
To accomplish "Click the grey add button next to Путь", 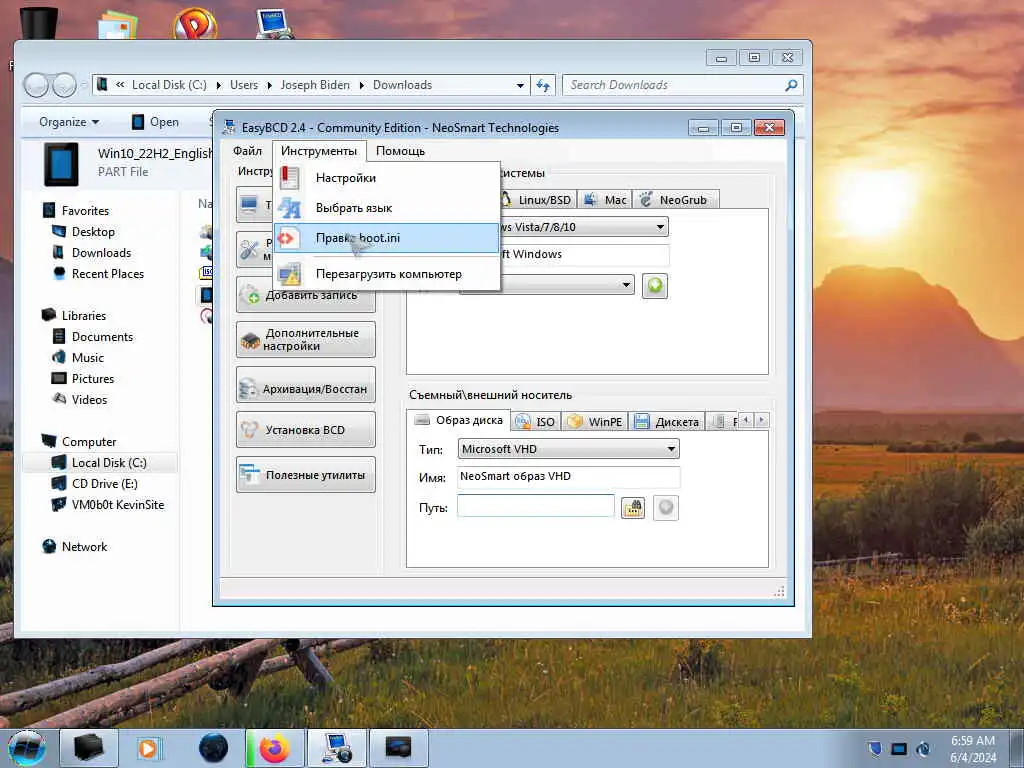I will 665,507.
